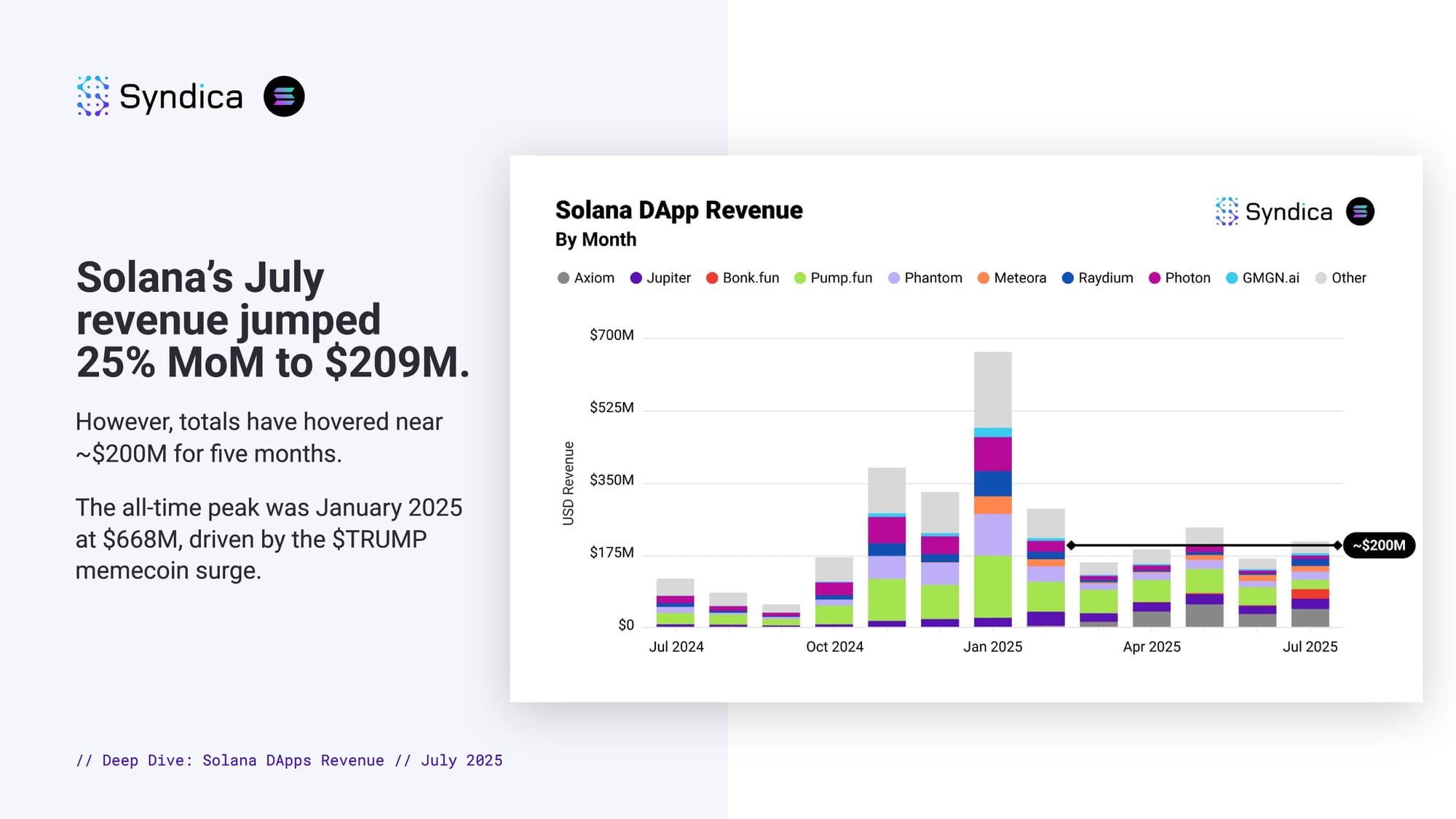Screen dimensions: 1456x819
Task: Click the Meteora orange legend dot
Action: (983, 278)
